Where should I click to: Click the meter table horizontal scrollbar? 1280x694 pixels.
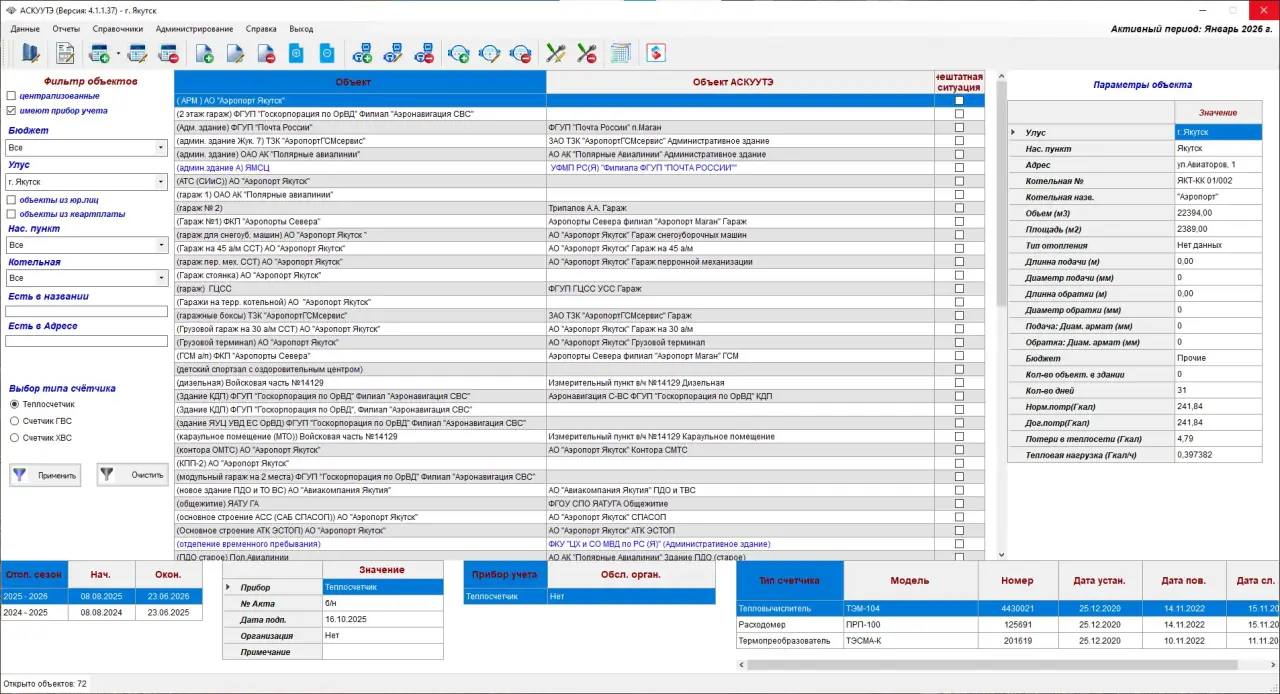1000,664
